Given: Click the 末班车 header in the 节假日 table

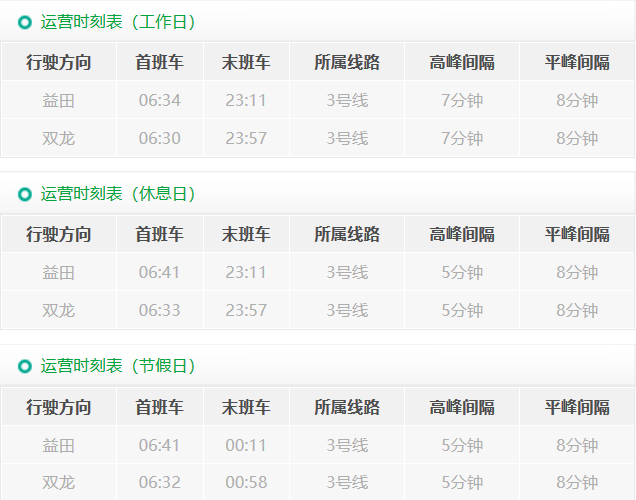Looking at the screenshot, I should [x=246, y=407].
